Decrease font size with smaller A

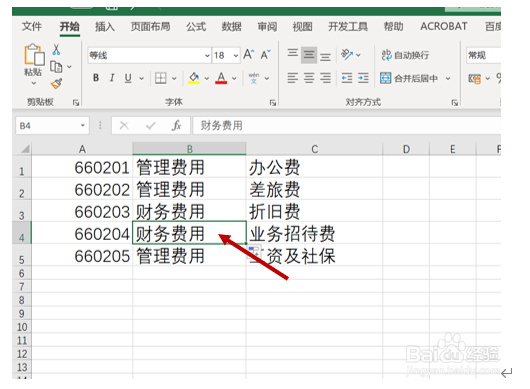click(x=266, y=54)
